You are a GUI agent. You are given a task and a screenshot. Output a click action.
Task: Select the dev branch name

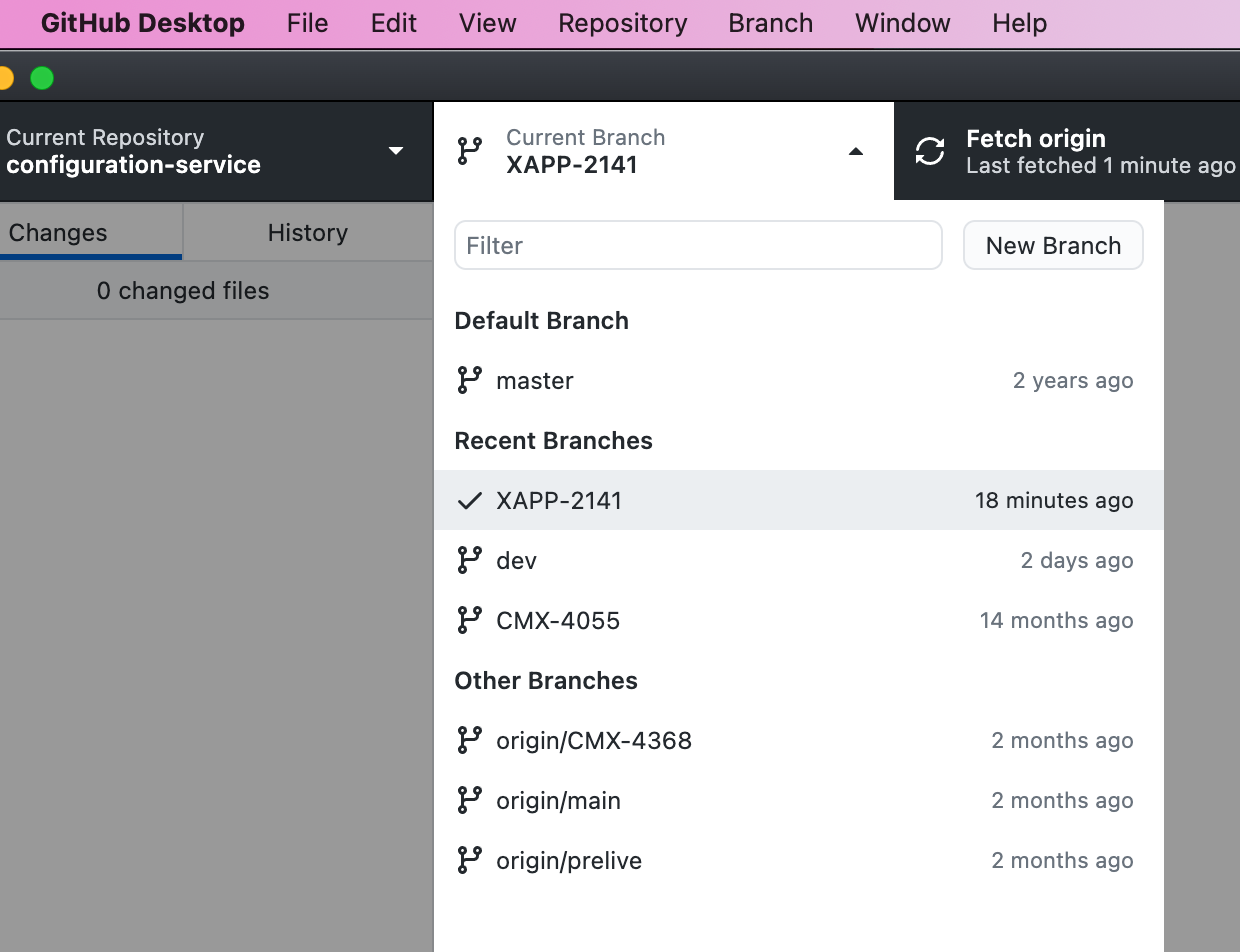517,560
